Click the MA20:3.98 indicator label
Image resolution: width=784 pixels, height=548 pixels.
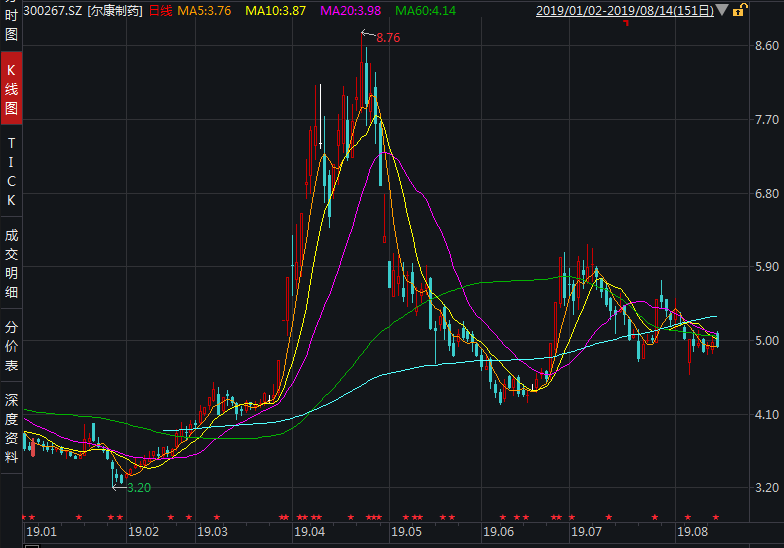[x=350, y=10]
